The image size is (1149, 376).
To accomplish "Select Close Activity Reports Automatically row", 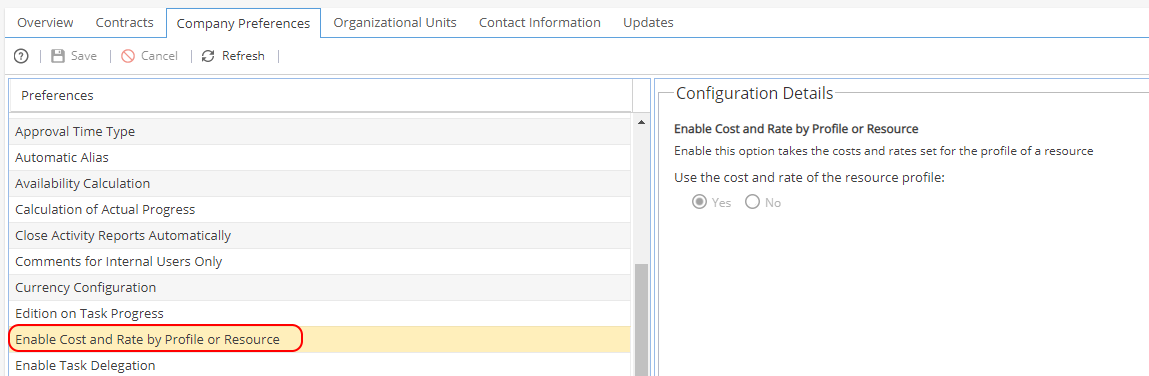I will (319, 236).
